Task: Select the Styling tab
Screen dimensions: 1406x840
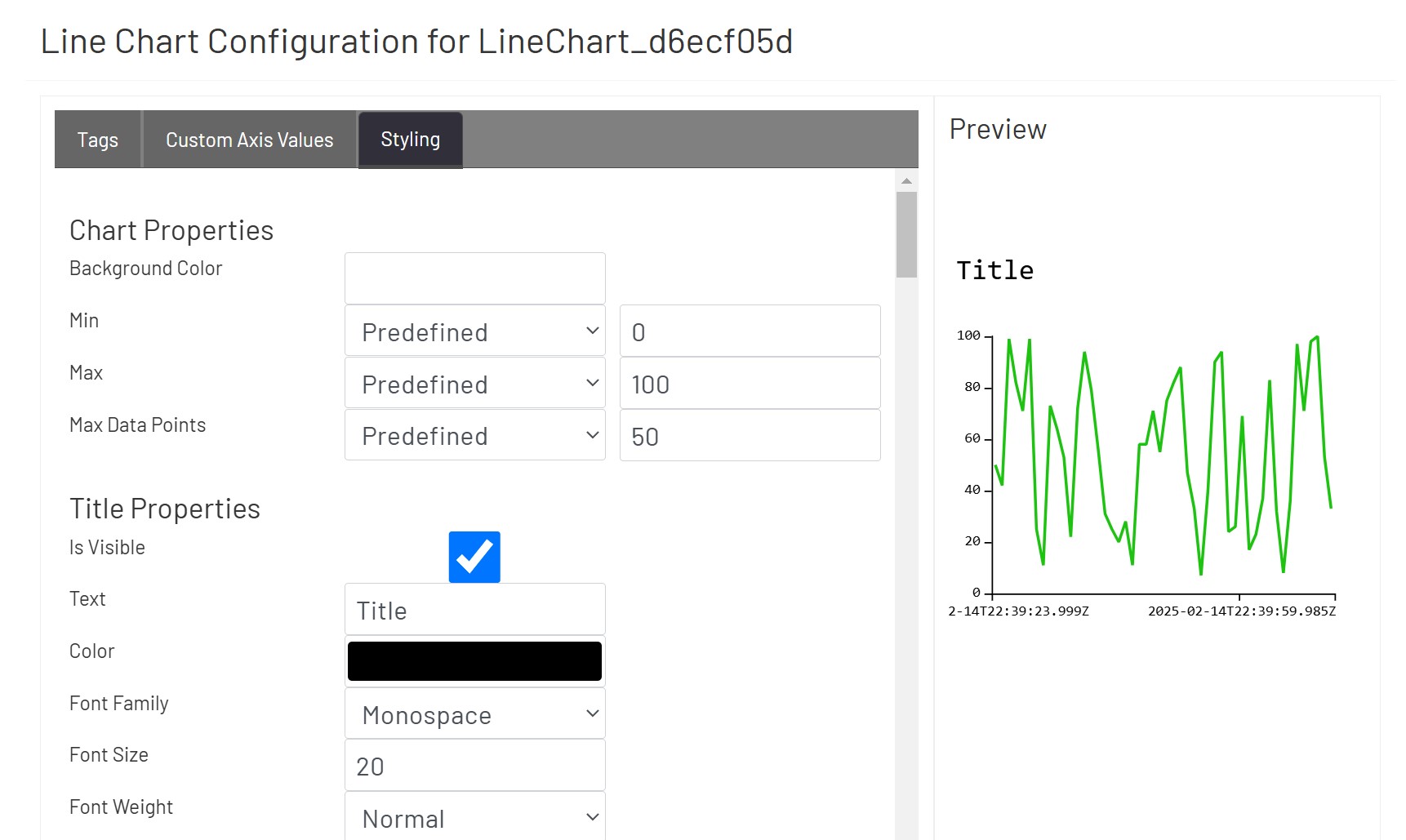Action: (x=410, y=139)
